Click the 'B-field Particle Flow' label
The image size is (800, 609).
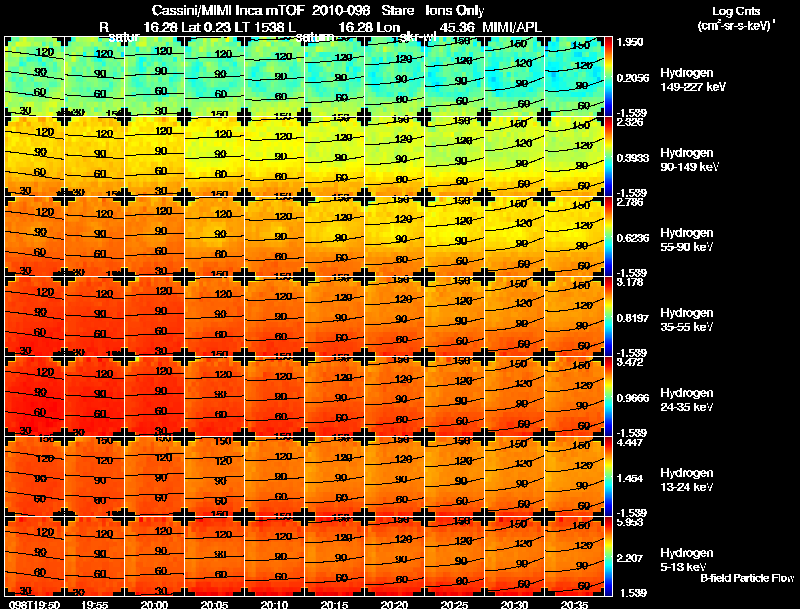coord(747,578)
